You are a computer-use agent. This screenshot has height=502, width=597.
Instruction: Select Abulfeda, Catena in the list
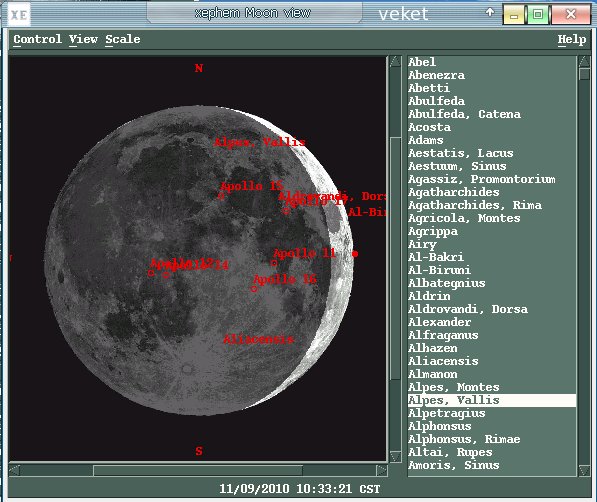click(x=492, y=114)
